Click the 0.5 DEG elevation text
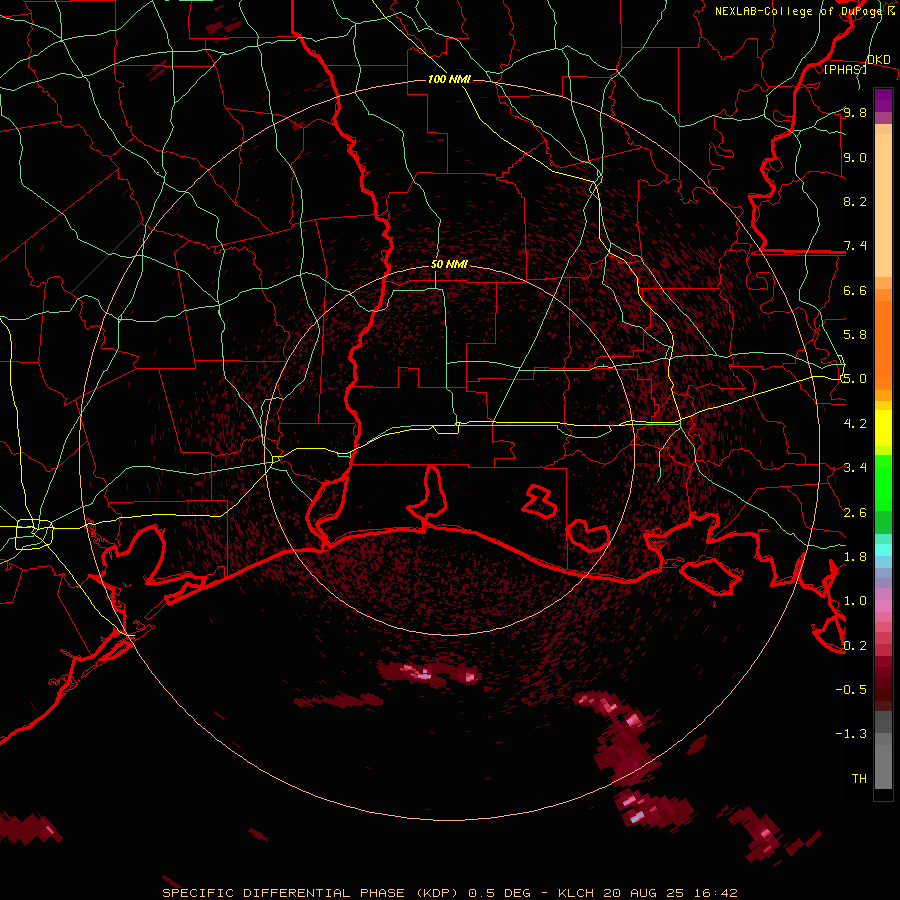Viewport: 900px width, 900px height. (x=499, y=893)
